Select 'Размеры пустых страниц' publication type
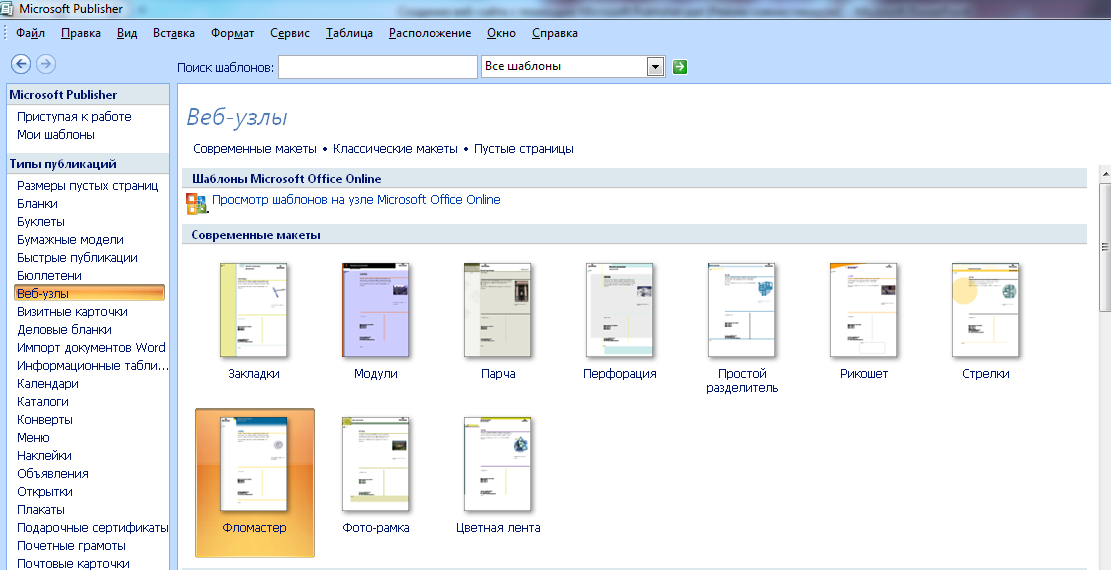The image size is (1111, 570). pyautogui.click(x=88, y=186)
